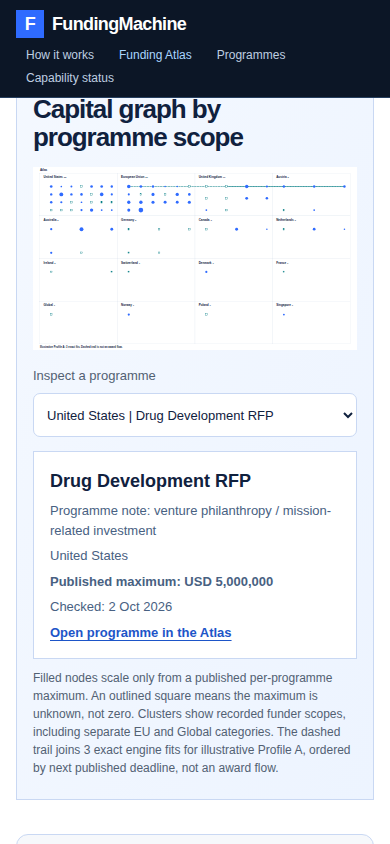The height and width of the screenshot is (844, 390).
Task: Select the node in France cluster
Action: [x=283, y=272]
